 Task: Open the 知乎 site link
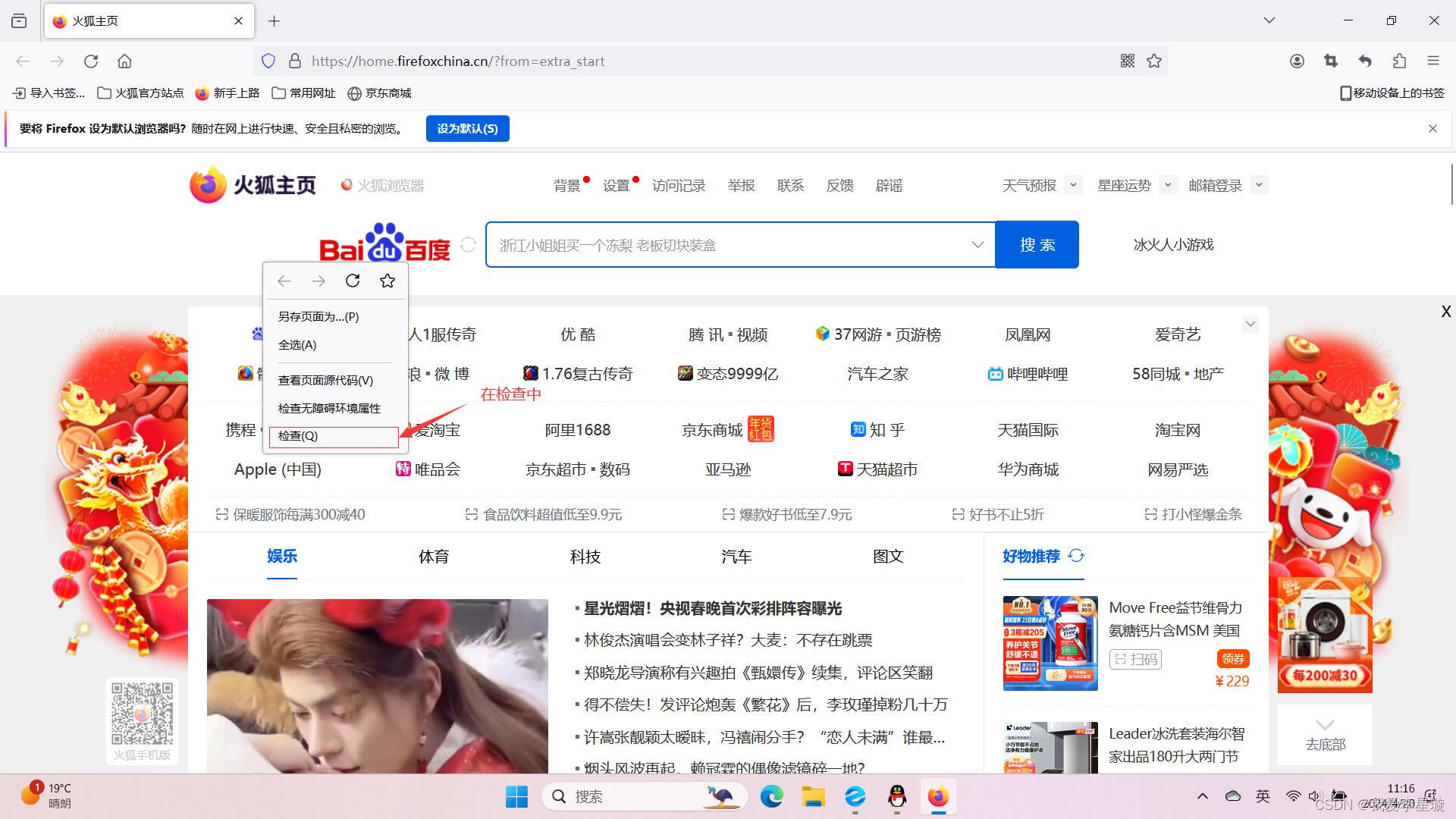[878, 430]
